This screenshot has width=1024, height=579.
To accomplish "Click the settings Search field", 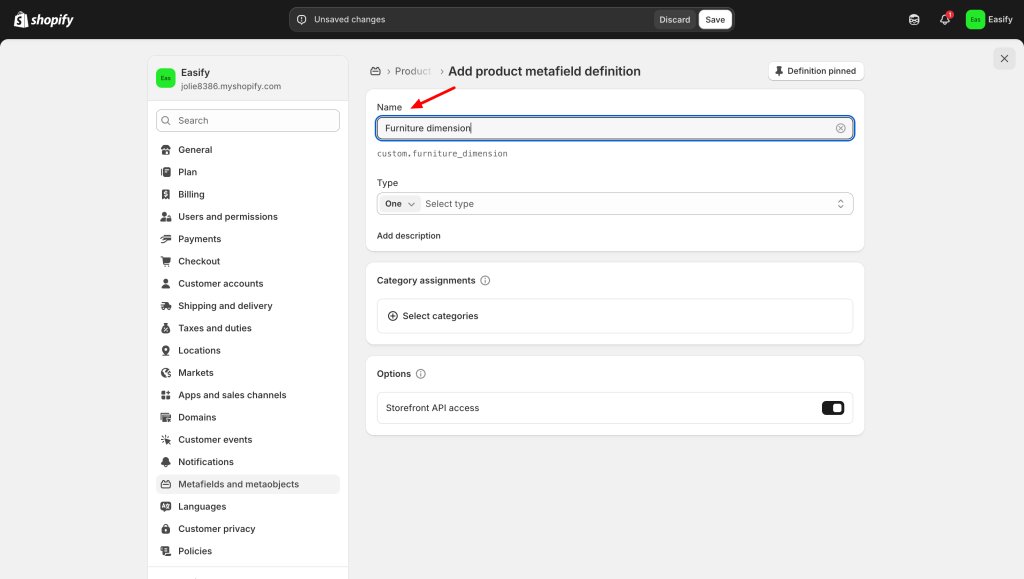I will pyautogui.click(x=248, y=120).
